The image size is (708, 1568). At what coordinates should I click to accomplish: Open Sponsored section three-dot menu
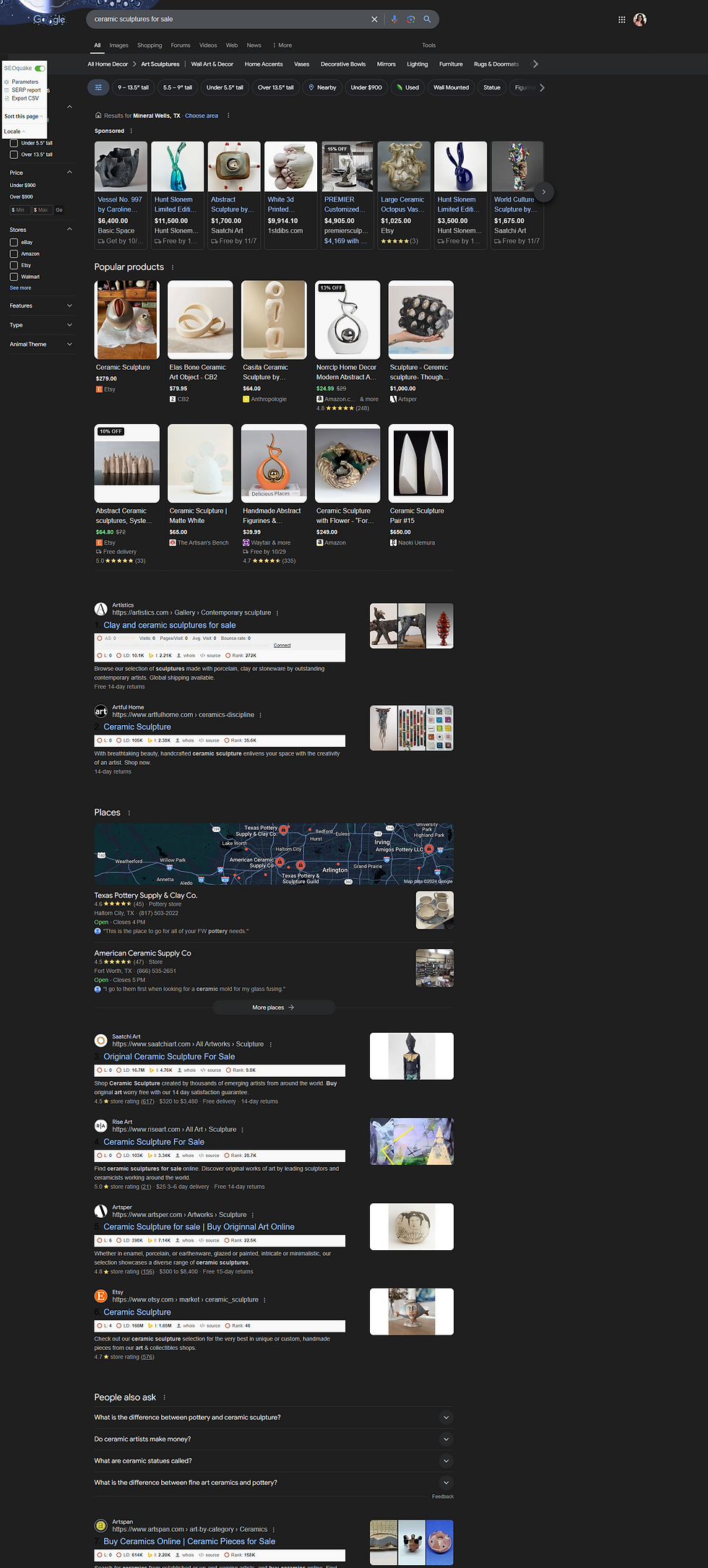click(x=131, y=131)
